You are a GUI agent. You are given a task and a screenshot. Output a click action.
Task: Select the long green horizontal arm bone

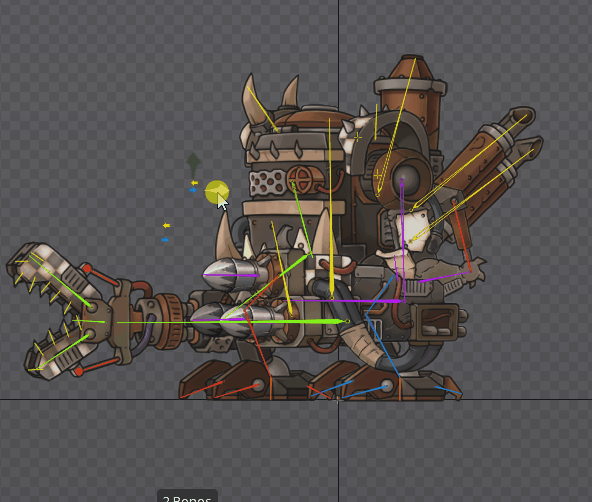(x=233, y=322)
